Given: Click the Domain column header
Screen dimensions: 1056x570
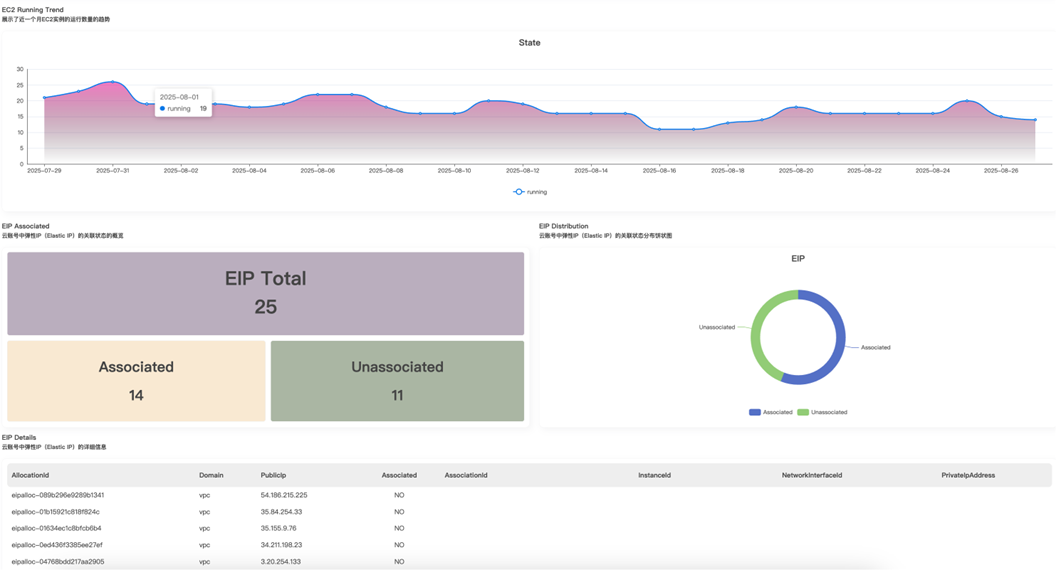Looking at the screenshot, I should pyautogui.click(x=211, y=475).
